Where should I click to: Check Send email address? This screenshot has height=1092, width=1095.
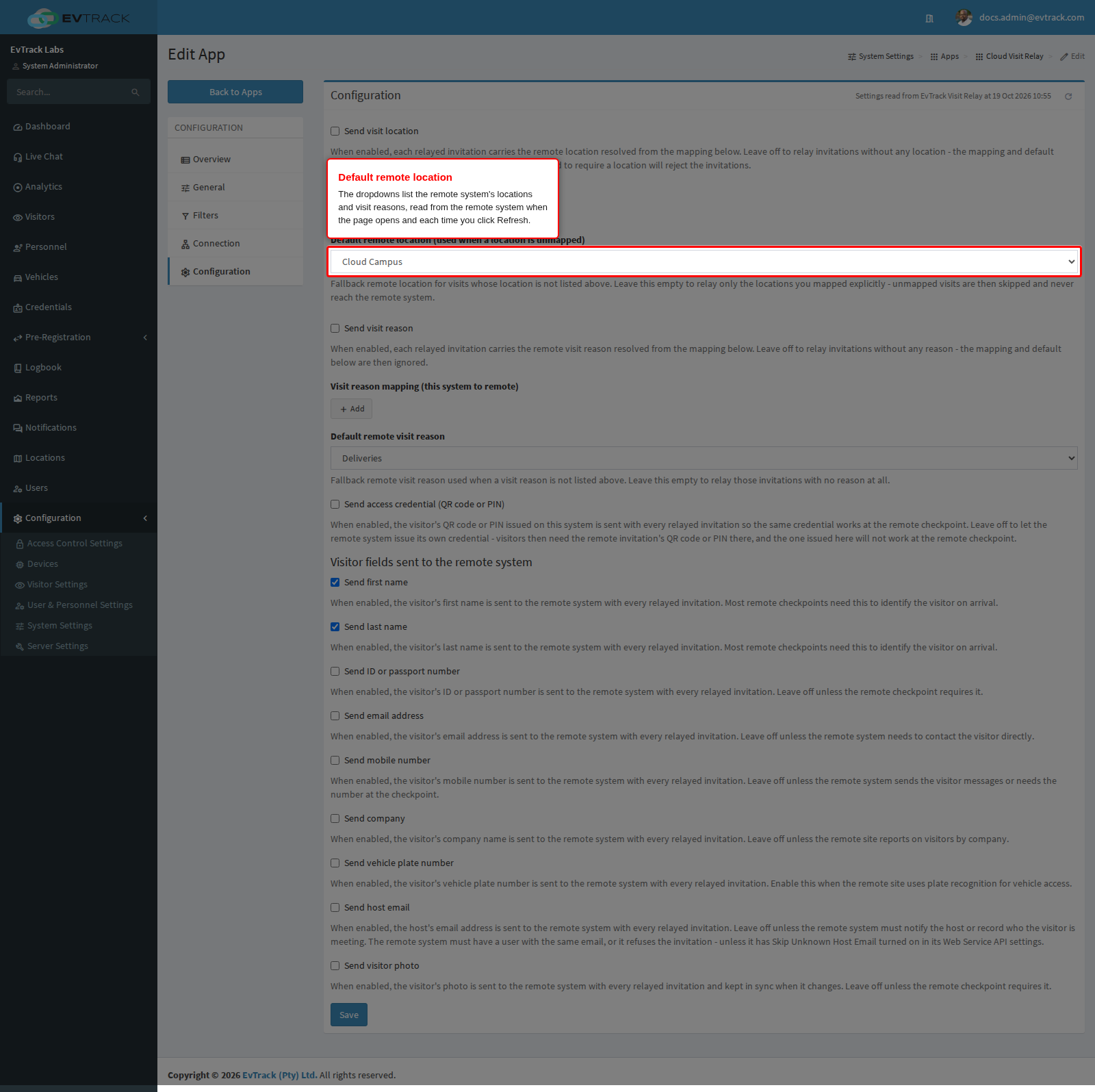click(335, 716)
